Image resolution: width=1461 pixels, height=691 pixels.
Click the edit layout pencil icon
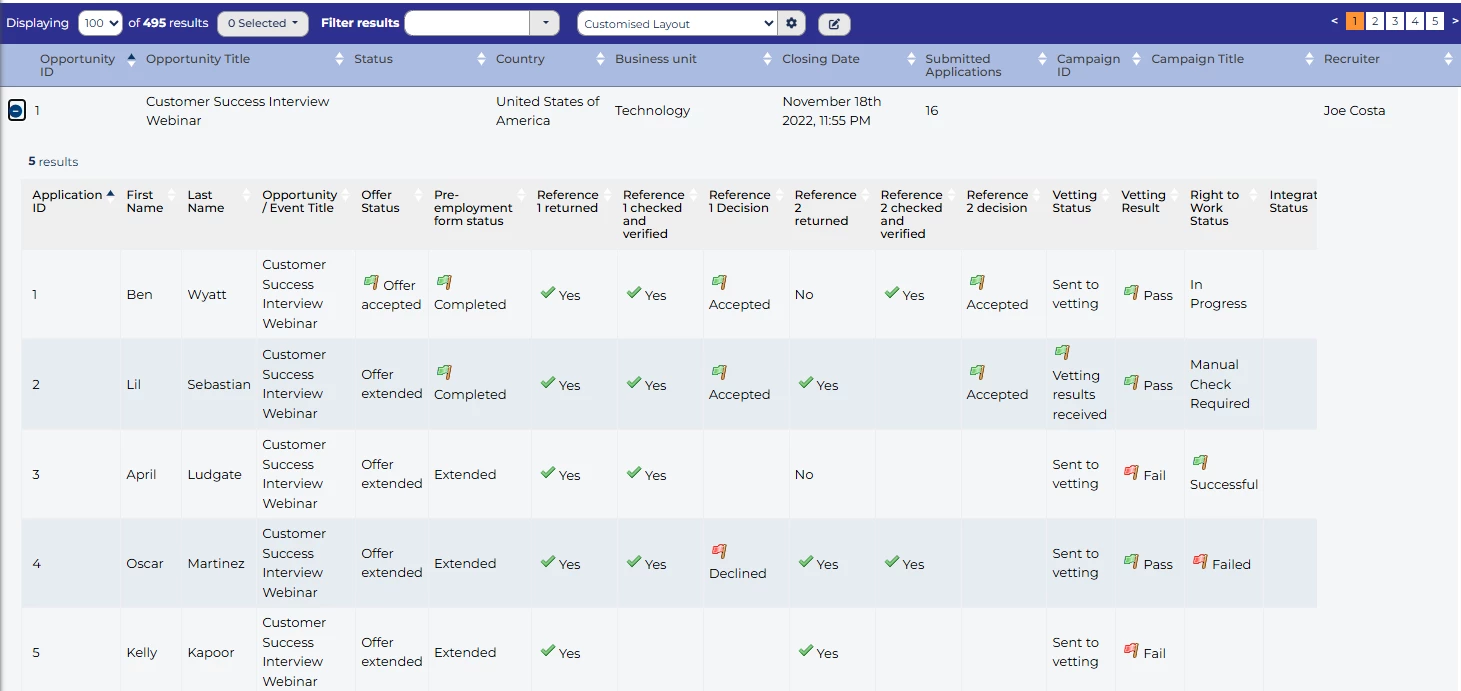click(834, 24)
